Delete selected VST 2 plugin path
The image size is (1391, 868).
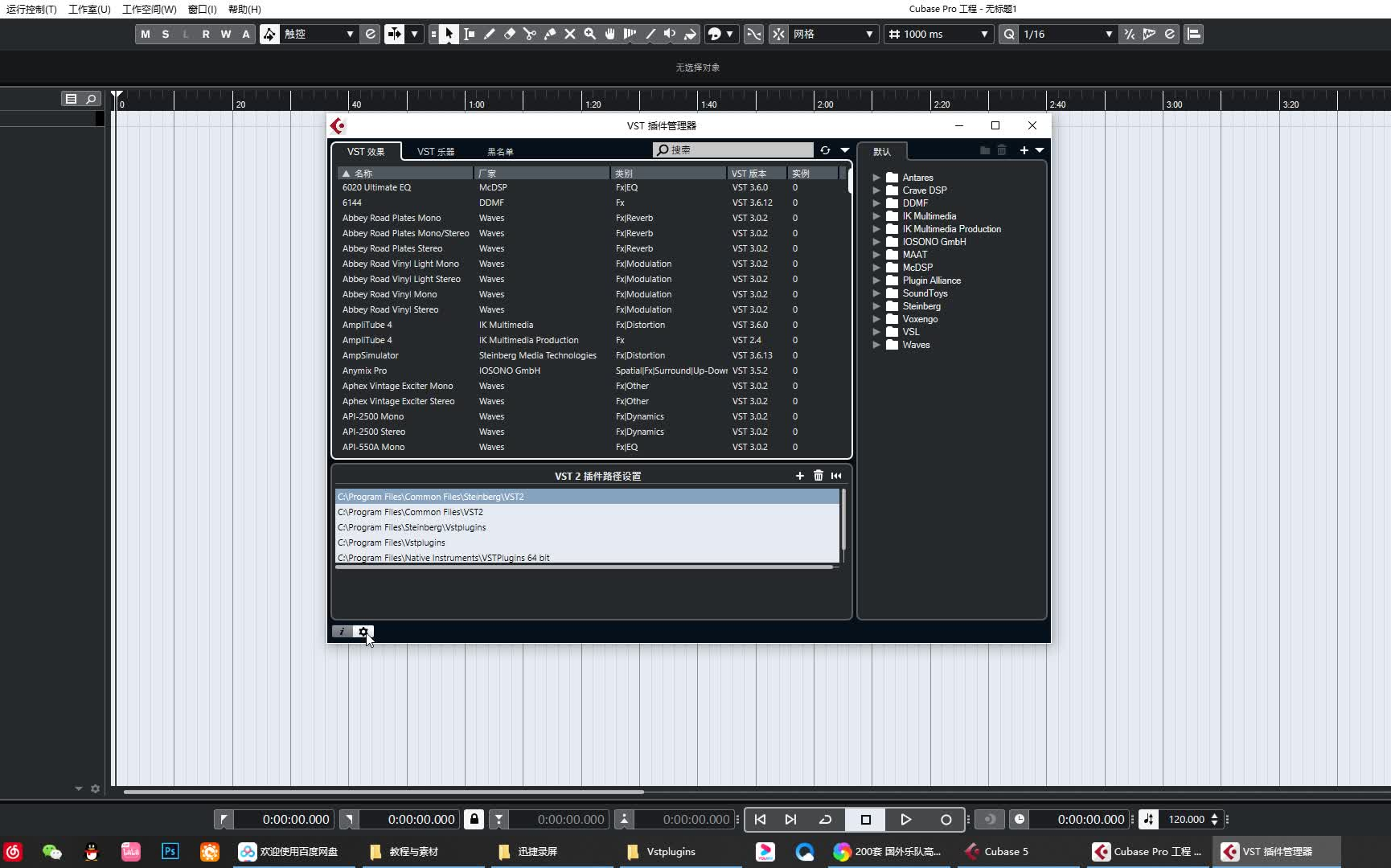pos(819,476)
